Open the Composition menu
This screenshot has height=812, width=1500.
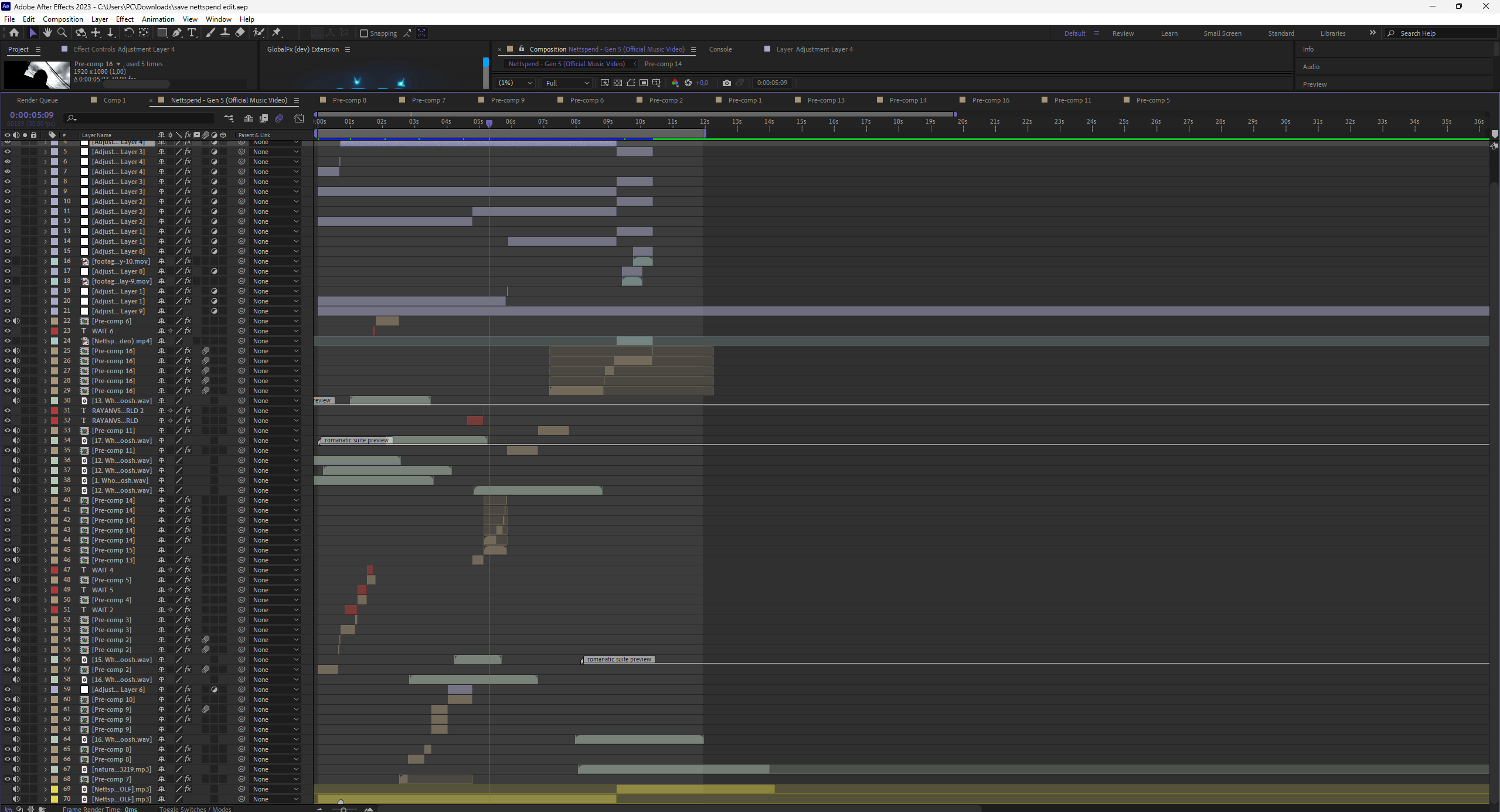coord(63,19)
